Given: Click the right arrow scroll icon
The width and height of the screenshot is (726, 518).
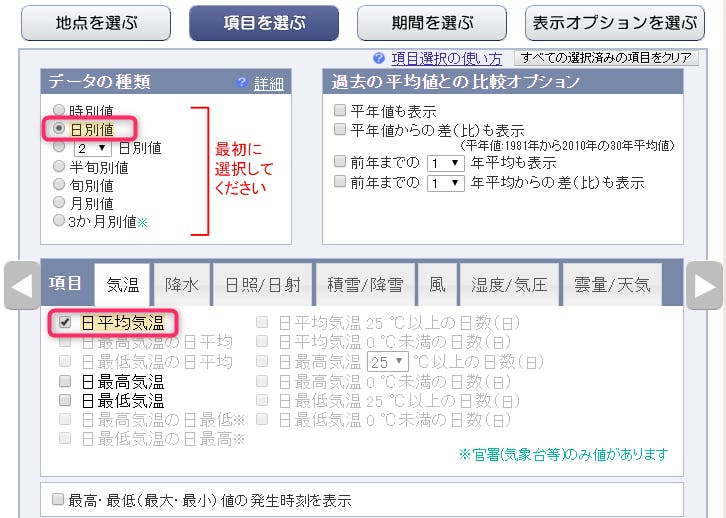Looking at the screenshot, I should click(x=704, y=285).
